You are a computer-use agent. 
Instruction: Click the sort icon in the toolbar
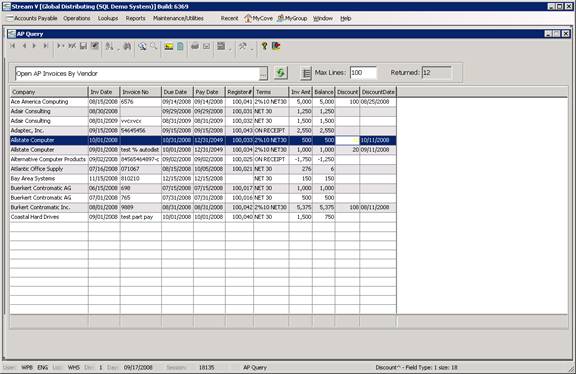(109, 46)
